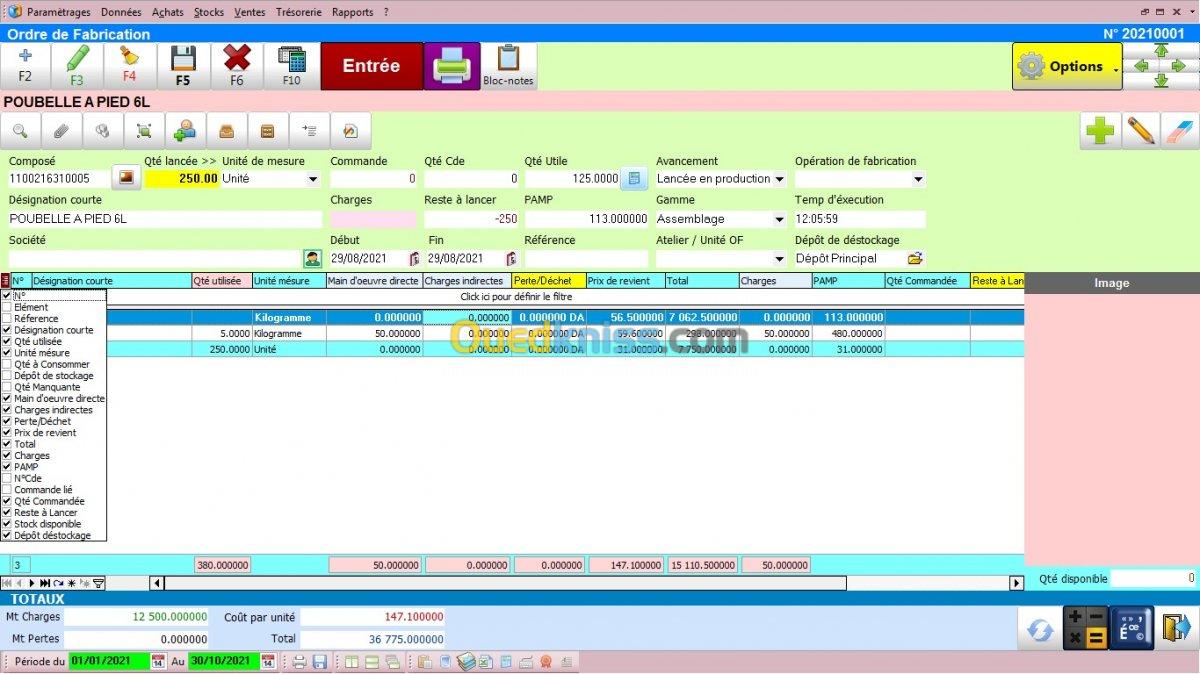Click the eraser icon at top right
Viewport: 1200px width, 674px height.
(1180, 131)
